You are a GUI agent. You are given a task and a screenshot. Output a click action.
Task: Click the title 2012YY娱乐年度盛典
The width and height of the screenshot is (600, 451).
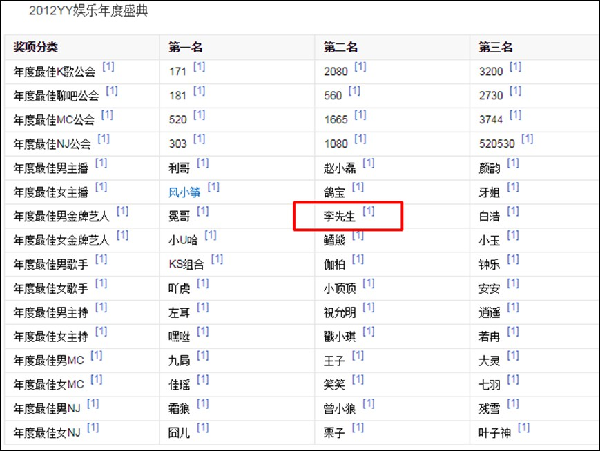(88, 11)
